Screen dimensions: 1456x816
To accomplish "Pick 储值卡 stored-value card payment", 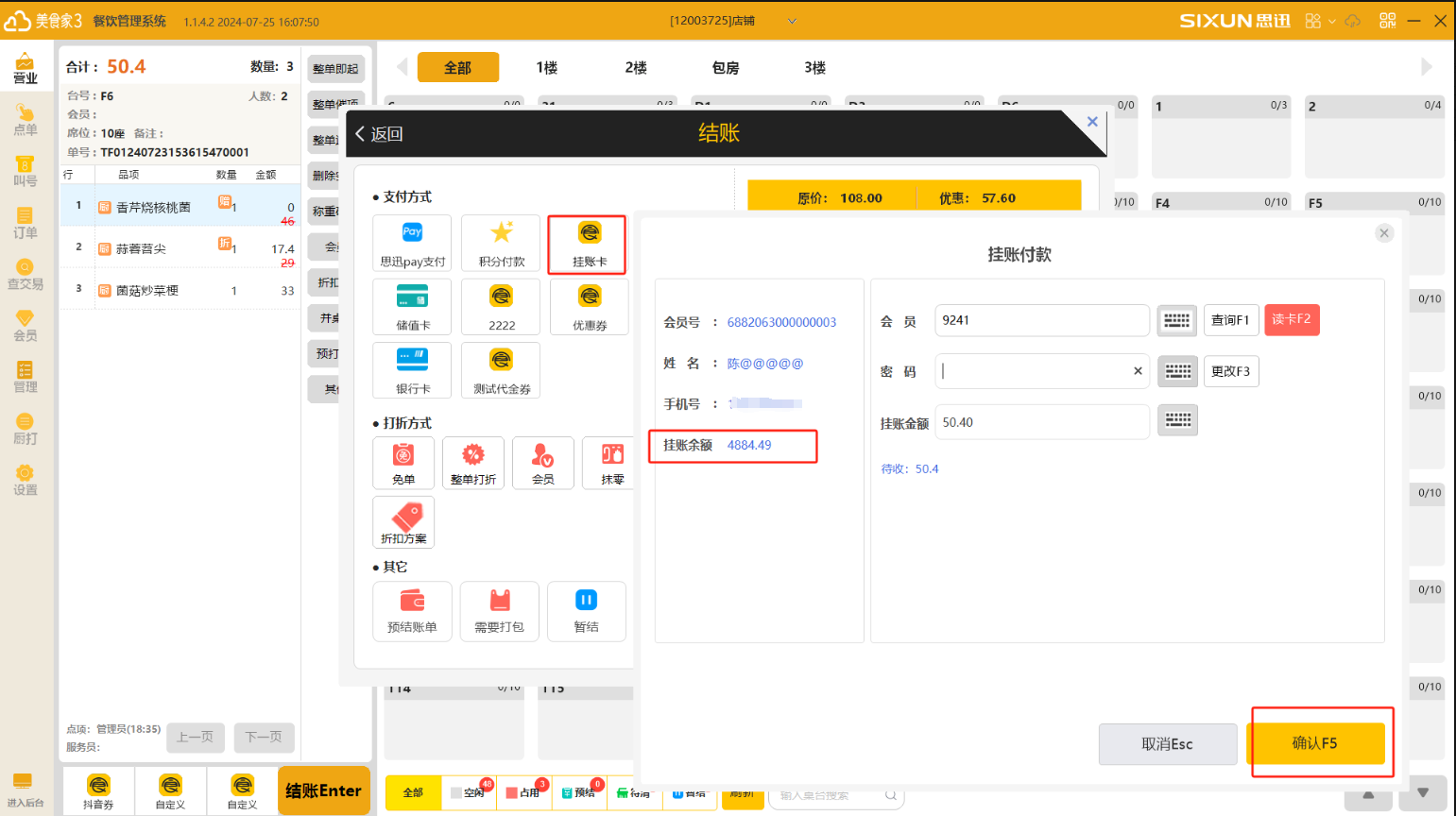I will tap(412, 307).
